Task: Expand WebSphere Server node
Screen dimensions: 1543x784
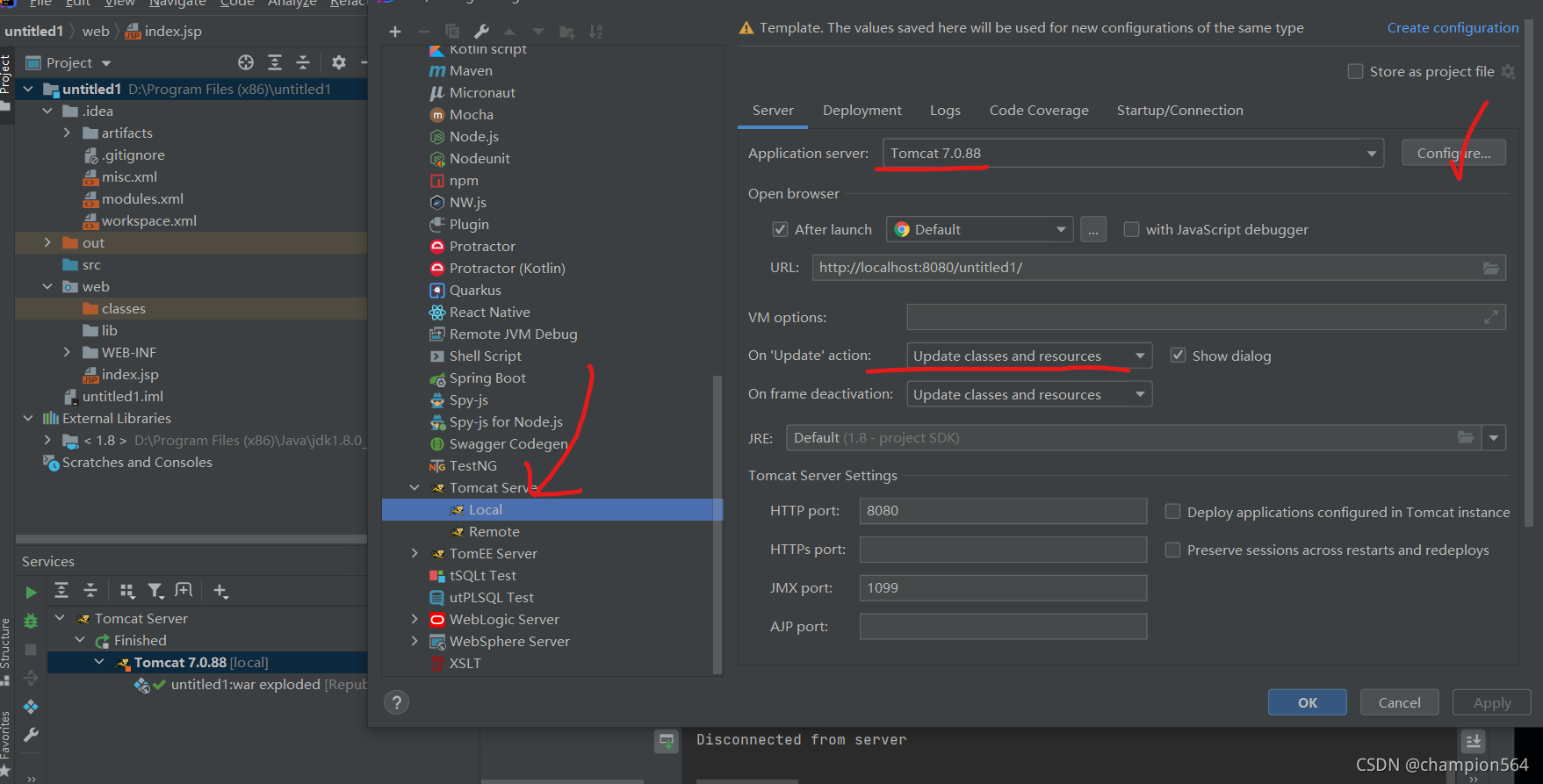Action: [415, 642]
